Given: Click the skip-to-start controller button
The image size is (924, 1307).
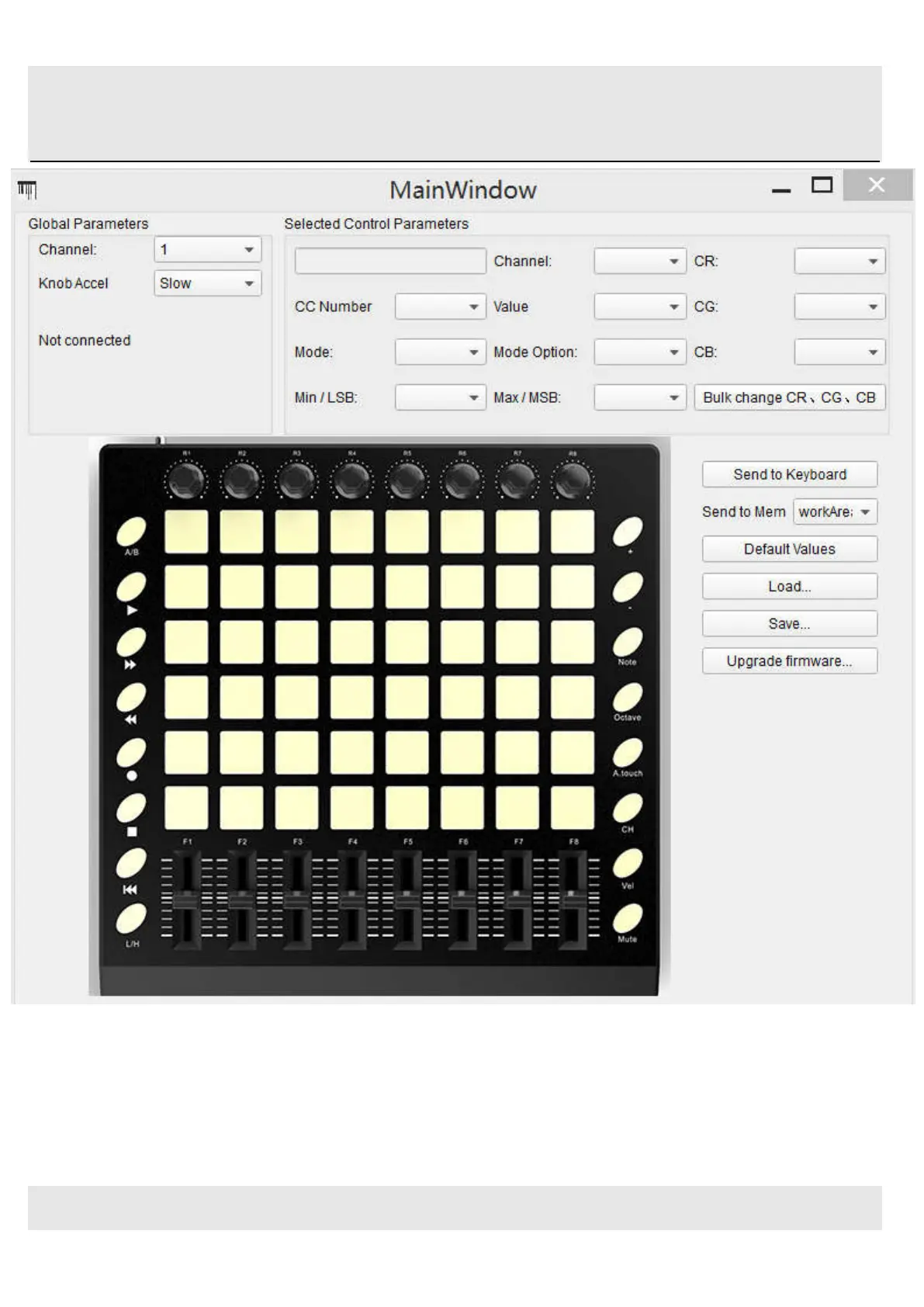Looking at the screenshot, I should click(131, 863).
